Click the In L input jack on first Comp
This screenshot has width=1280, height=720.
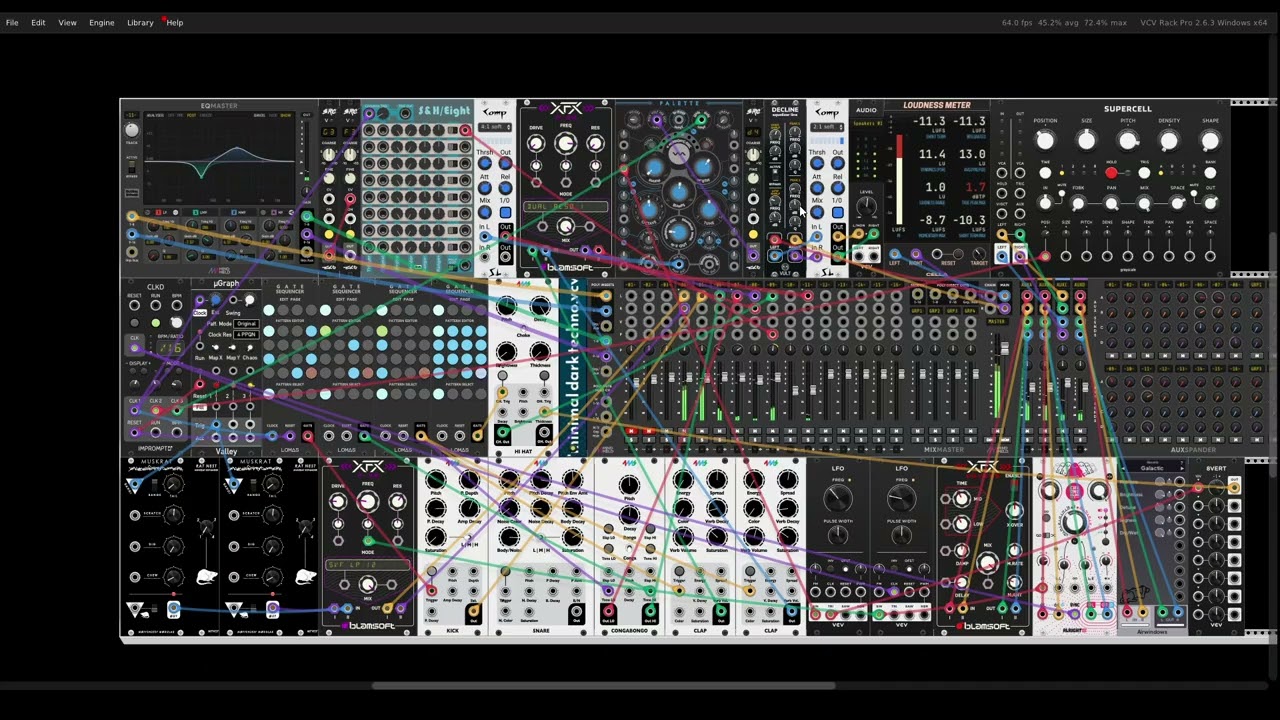pyautogui.click(x=485, y=238)
